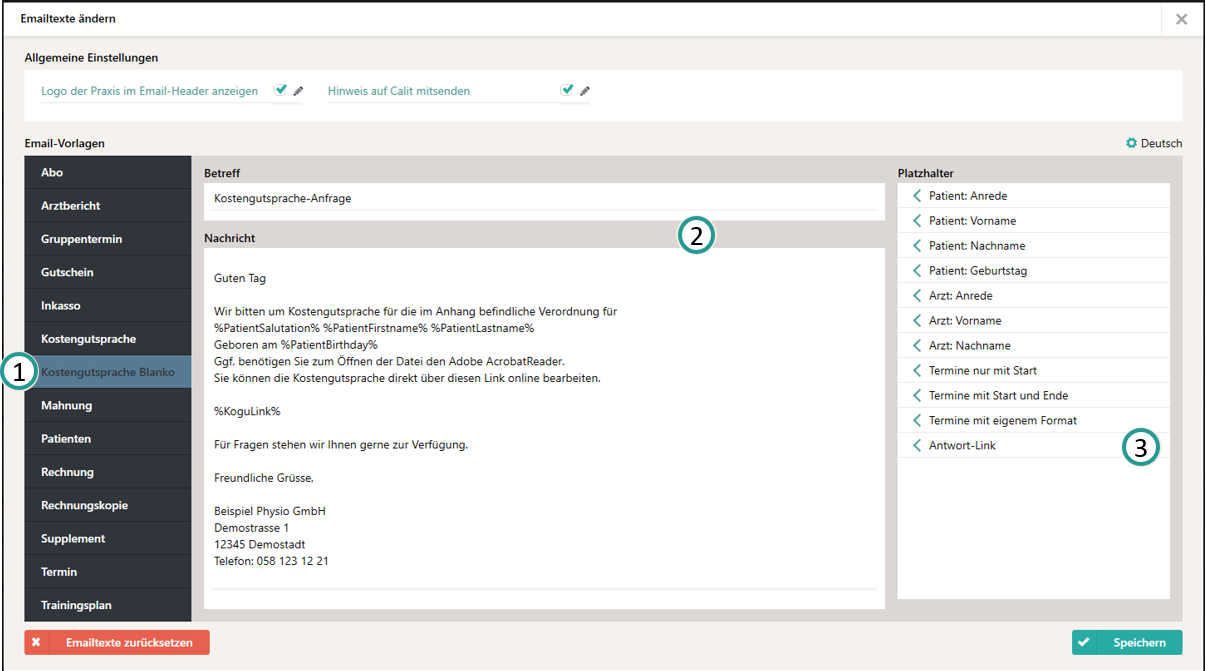Insert placeholder arrow for Patient: Anrede
Screen dimensions: 1206x671
[917, 196]
